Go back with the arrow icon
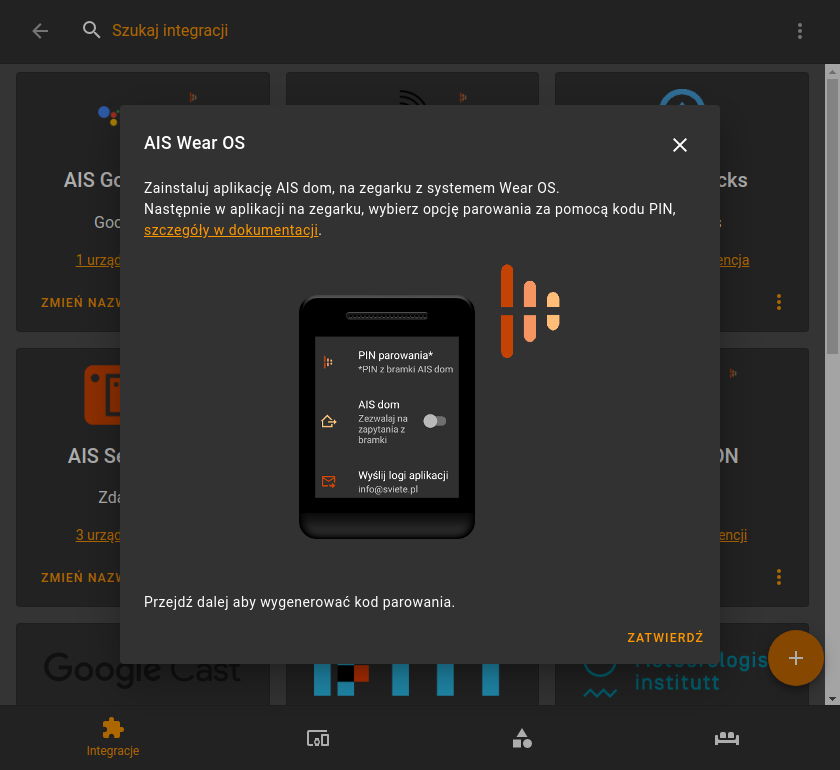The image size is (840, 770). coord(40,31)
